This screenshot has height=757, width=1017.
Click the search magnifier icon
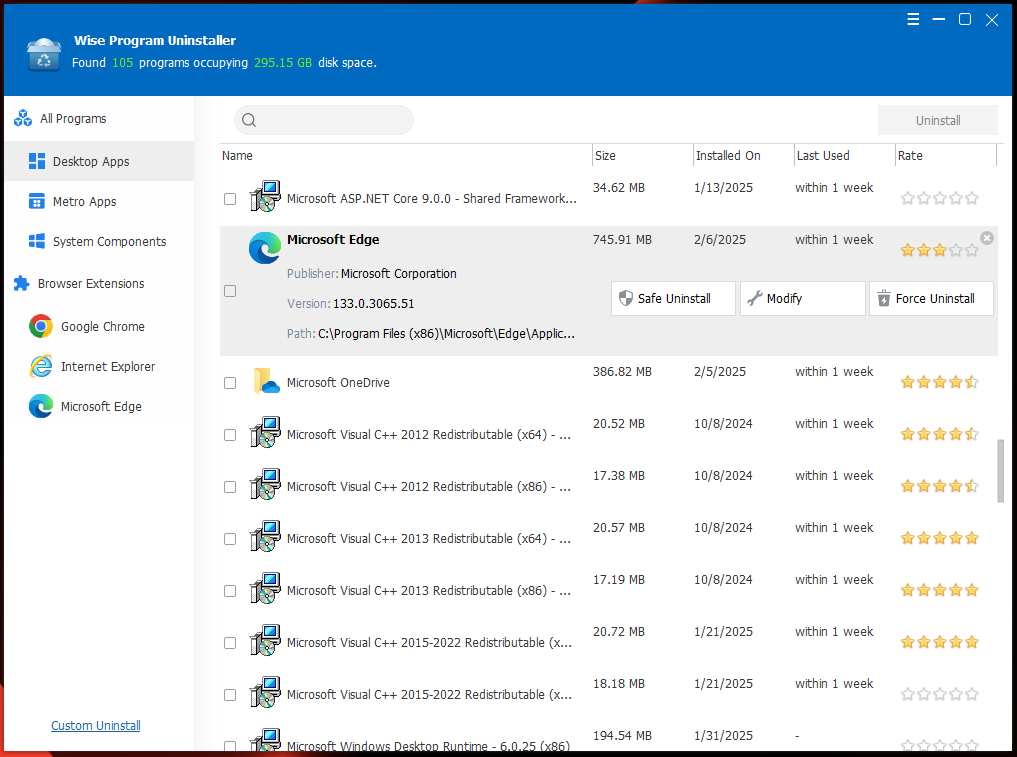[x=249, y=120]
